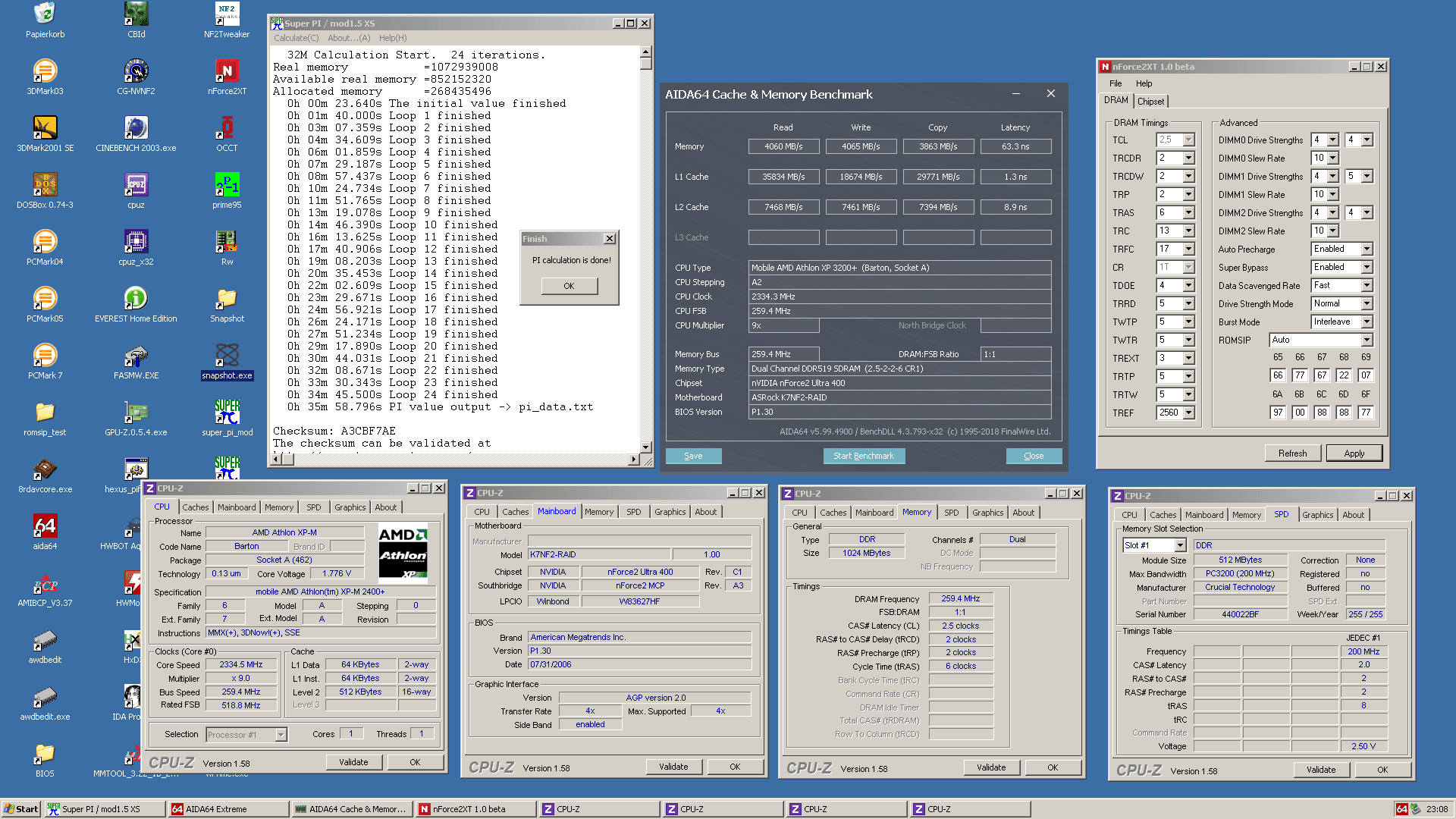
Task: Open DOSBox 0.74-3 desktop icon
Action: pyautogui.click(x=45, y=190)
